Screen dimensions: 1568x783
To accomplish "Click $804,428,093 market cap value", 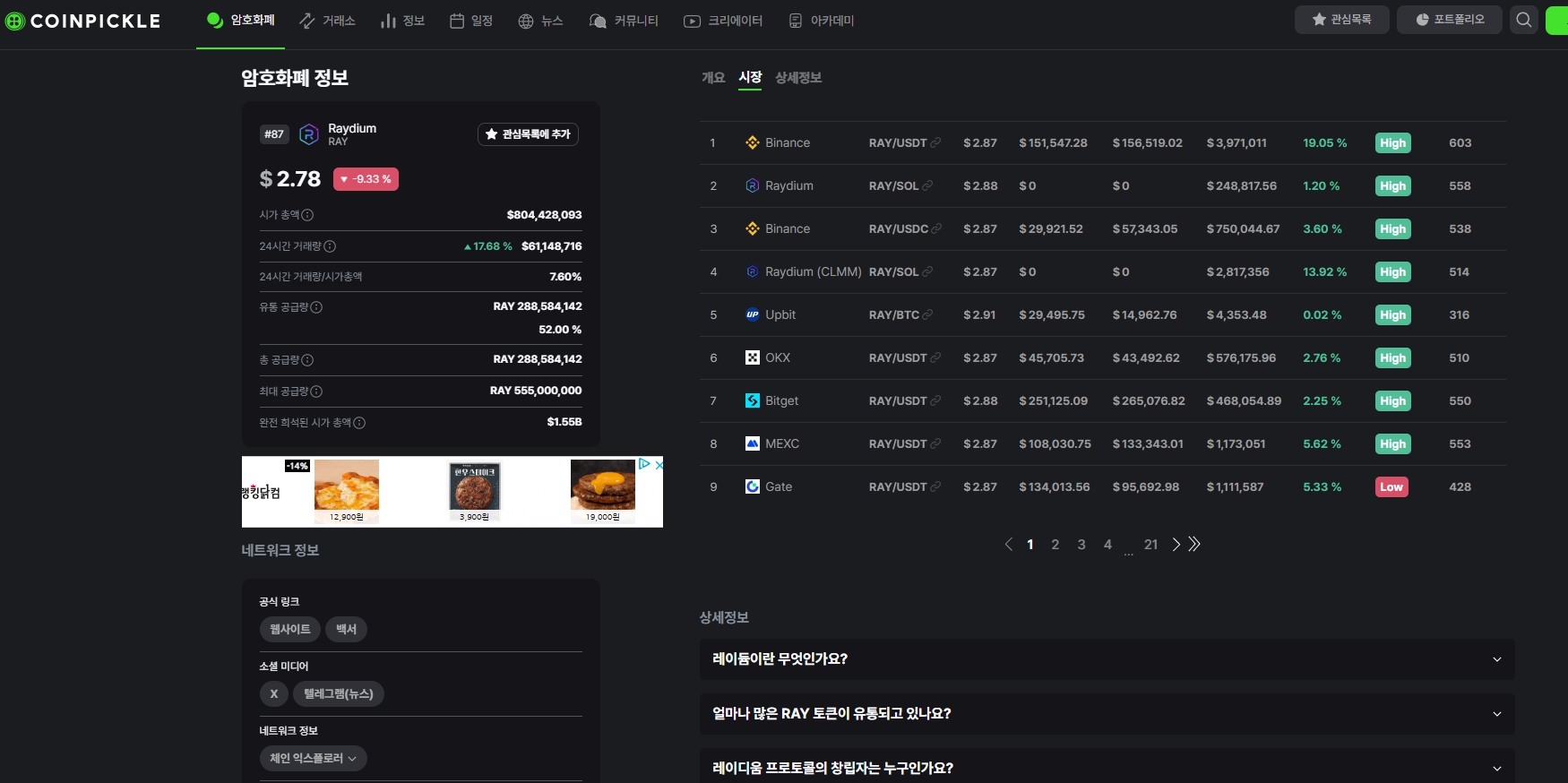I will 544,215.
